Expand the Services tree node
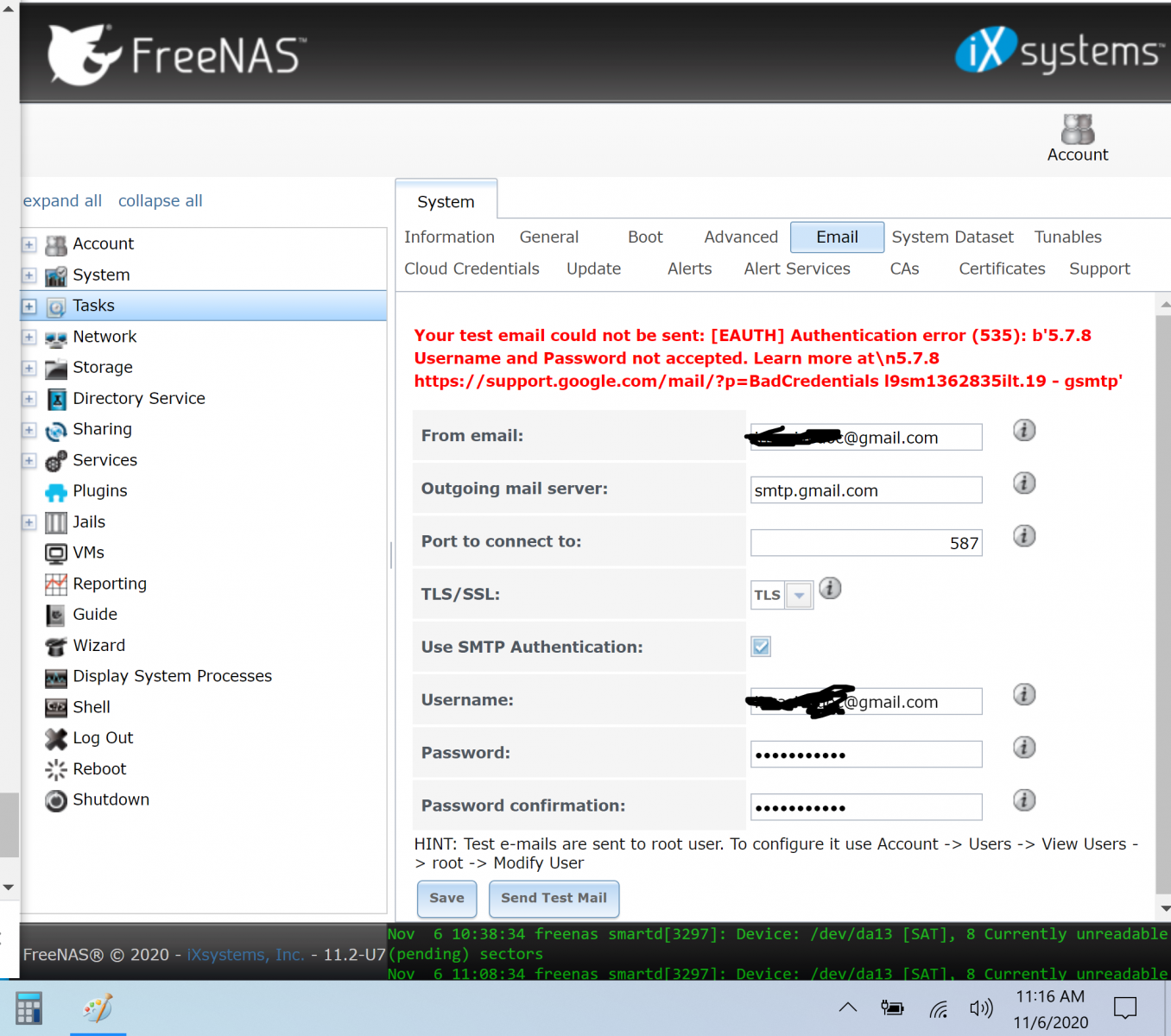The image size is (1171, 1036). pos(29,460)
